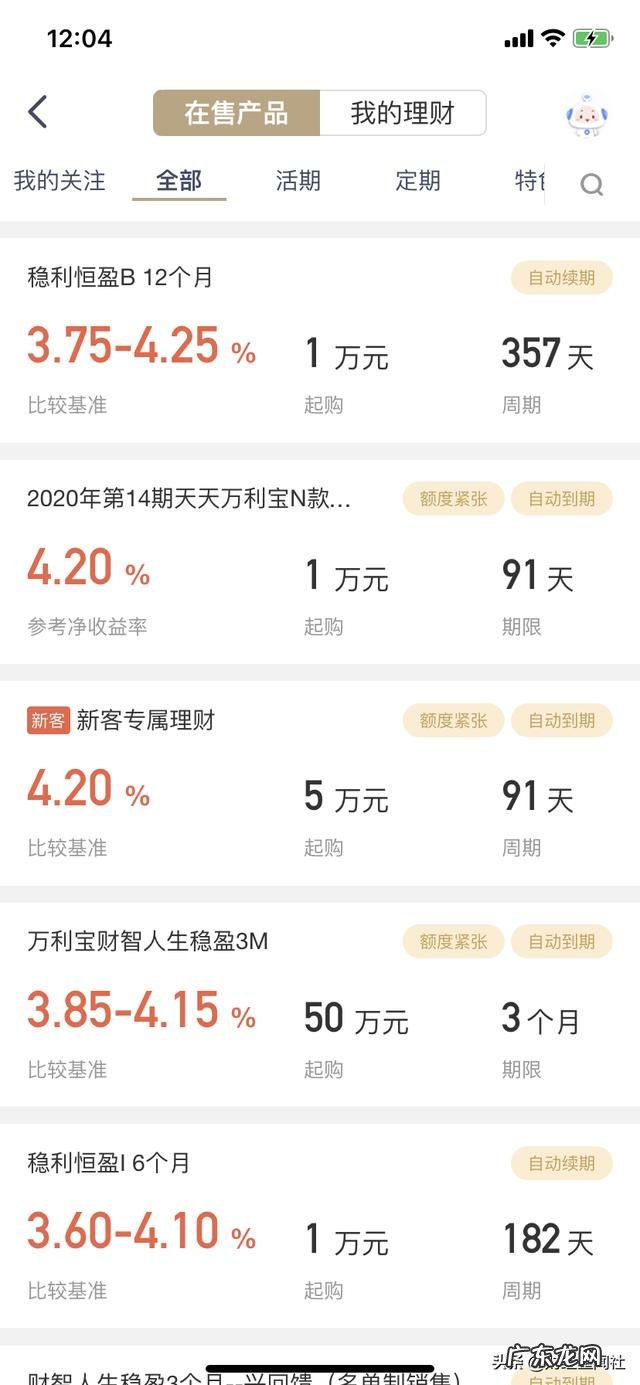Select the 活期 filter tab

[x=297, y=182]
